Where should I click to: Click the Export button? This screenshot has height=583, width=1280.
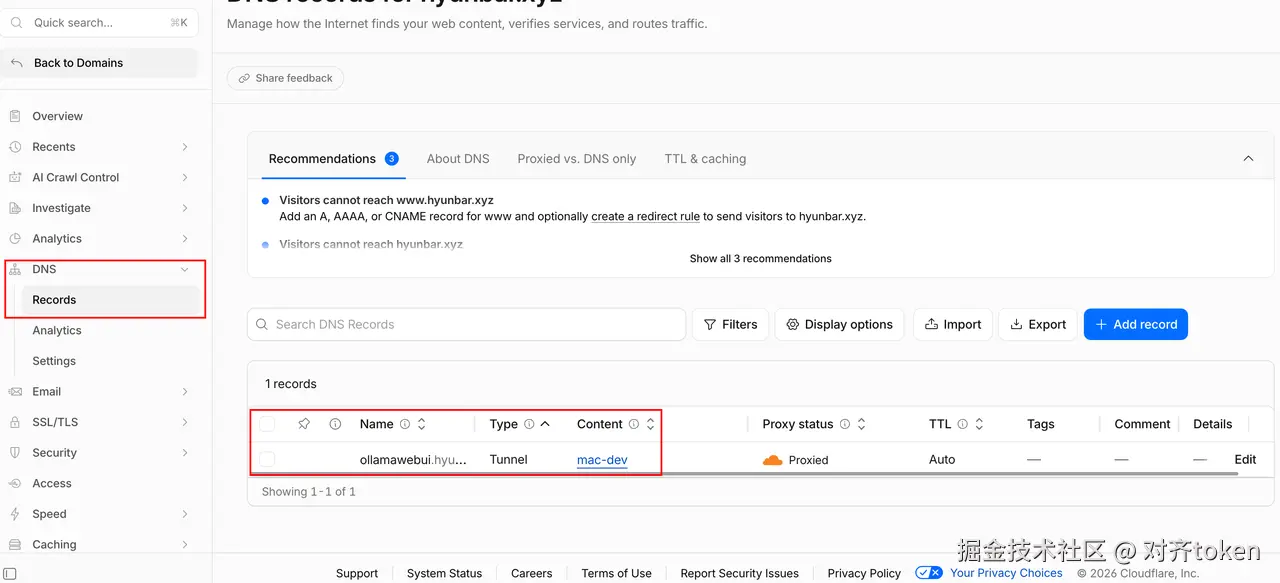tap(1038, 324)
